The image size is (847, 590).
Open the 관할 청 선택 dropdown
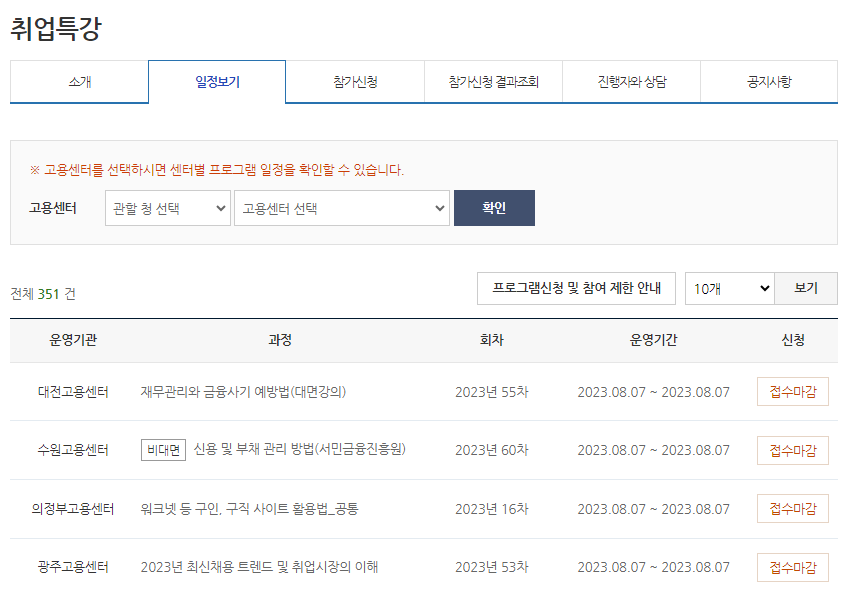pyautogui.click(x=167, y=208)
